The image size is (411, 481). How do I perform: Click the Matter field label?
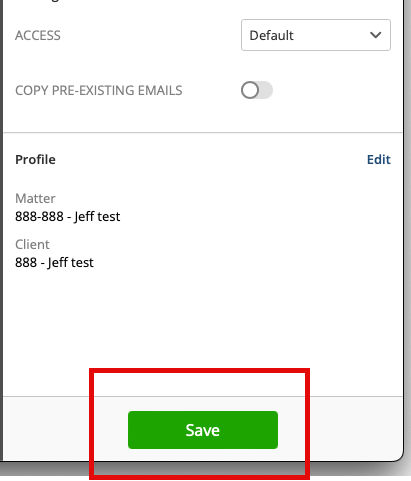click(35, 198)
